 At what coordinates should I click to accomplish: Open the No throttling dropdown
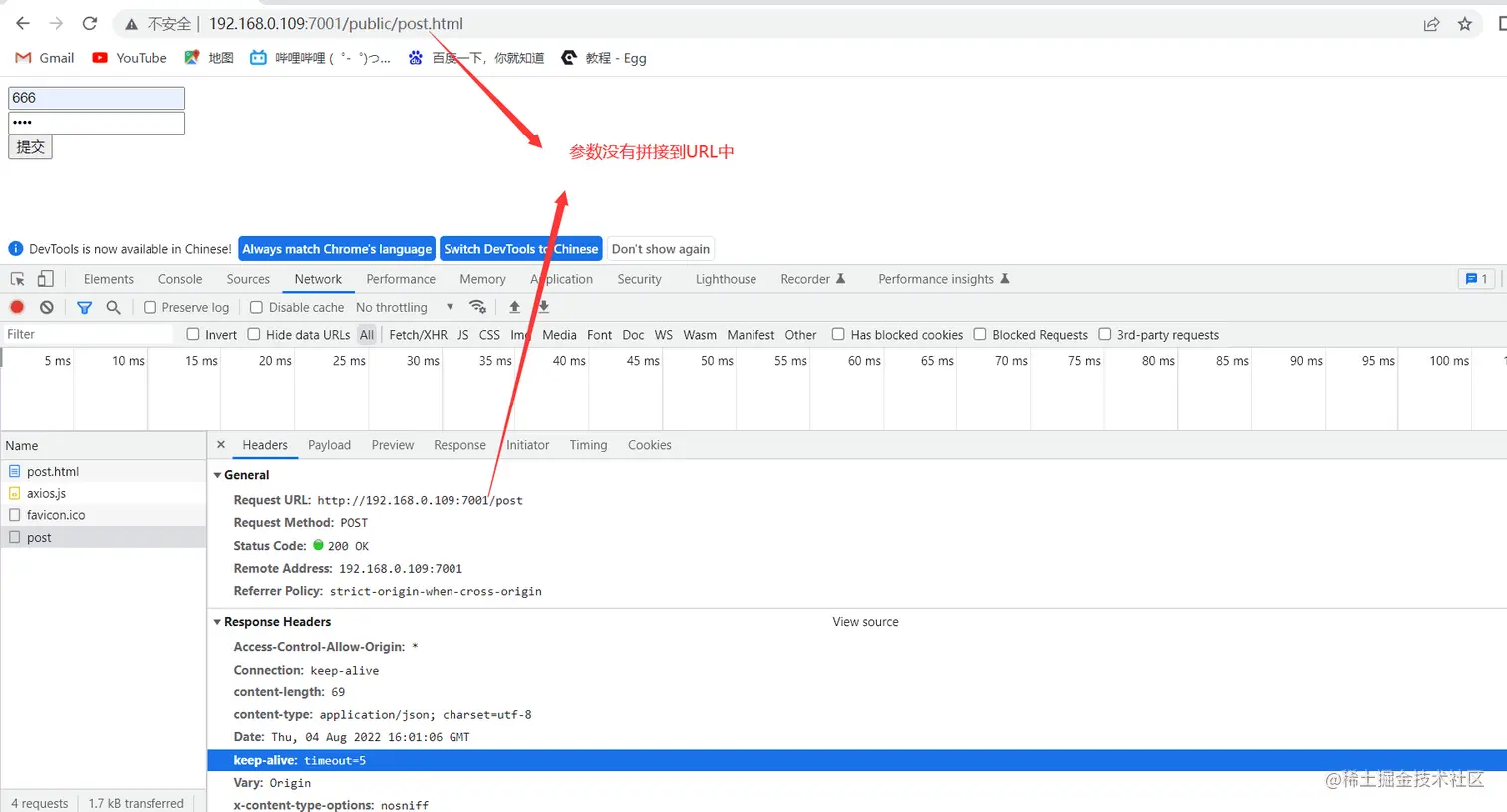(x=405, y=307)
